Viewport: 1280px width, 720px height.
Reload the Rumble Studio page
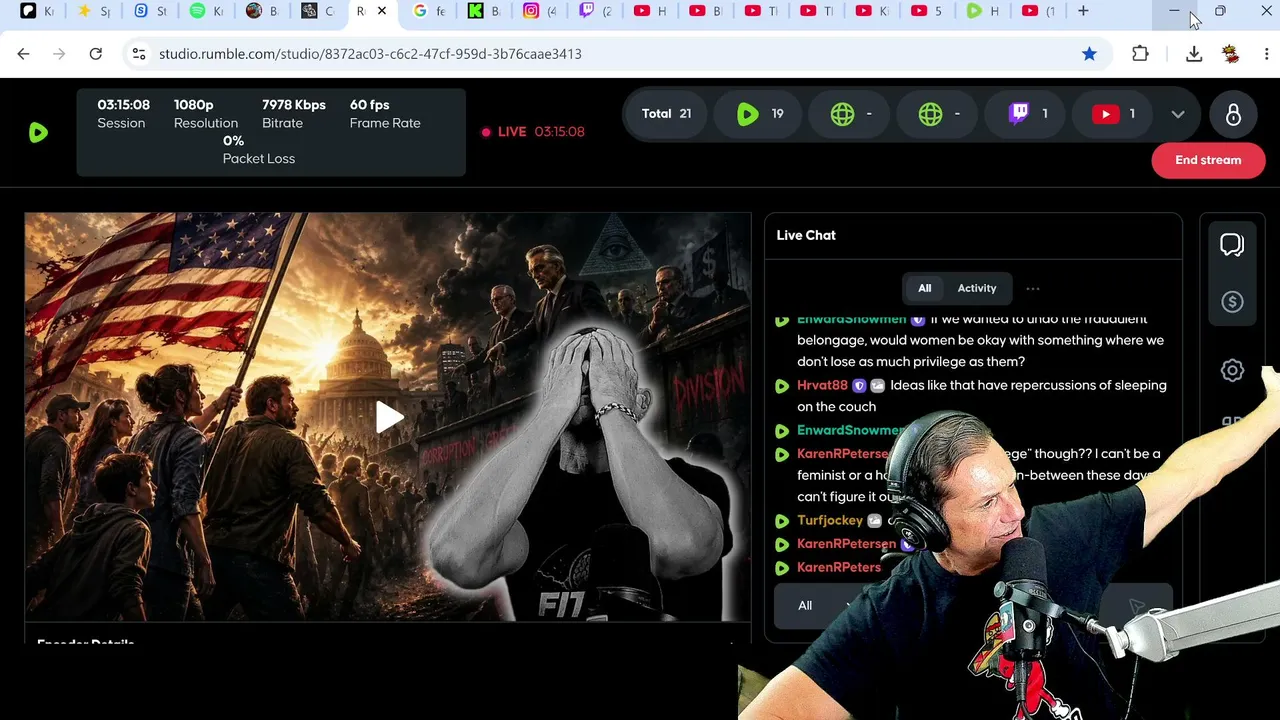[96, 54]
